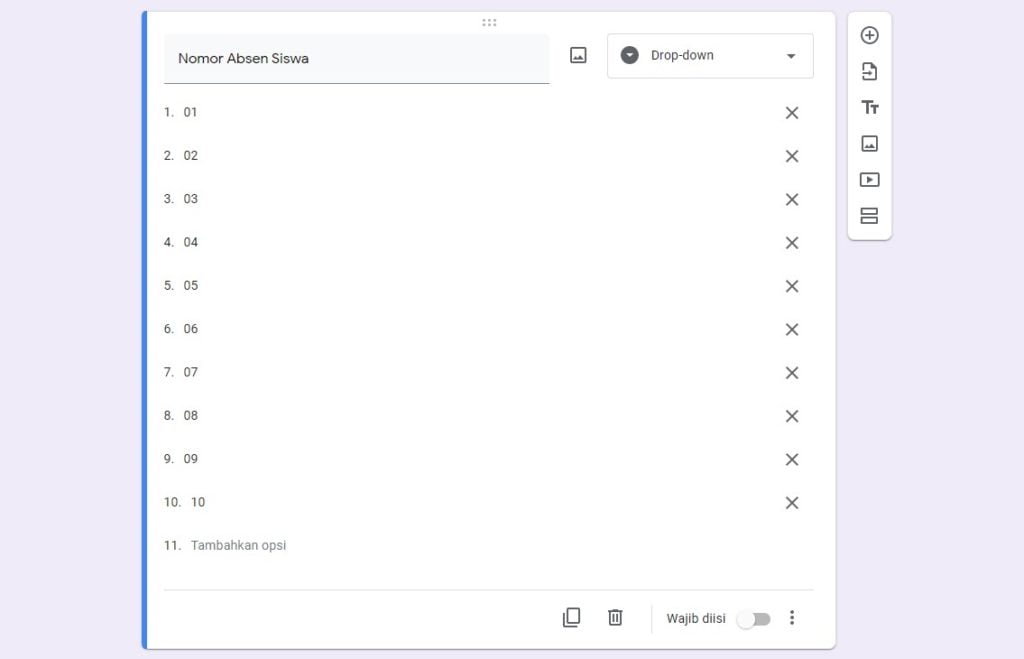Remove option 06
Image resolution: width=1024 pixels, height=659 pixels.
pyautogui.click(x=792, y=329)
